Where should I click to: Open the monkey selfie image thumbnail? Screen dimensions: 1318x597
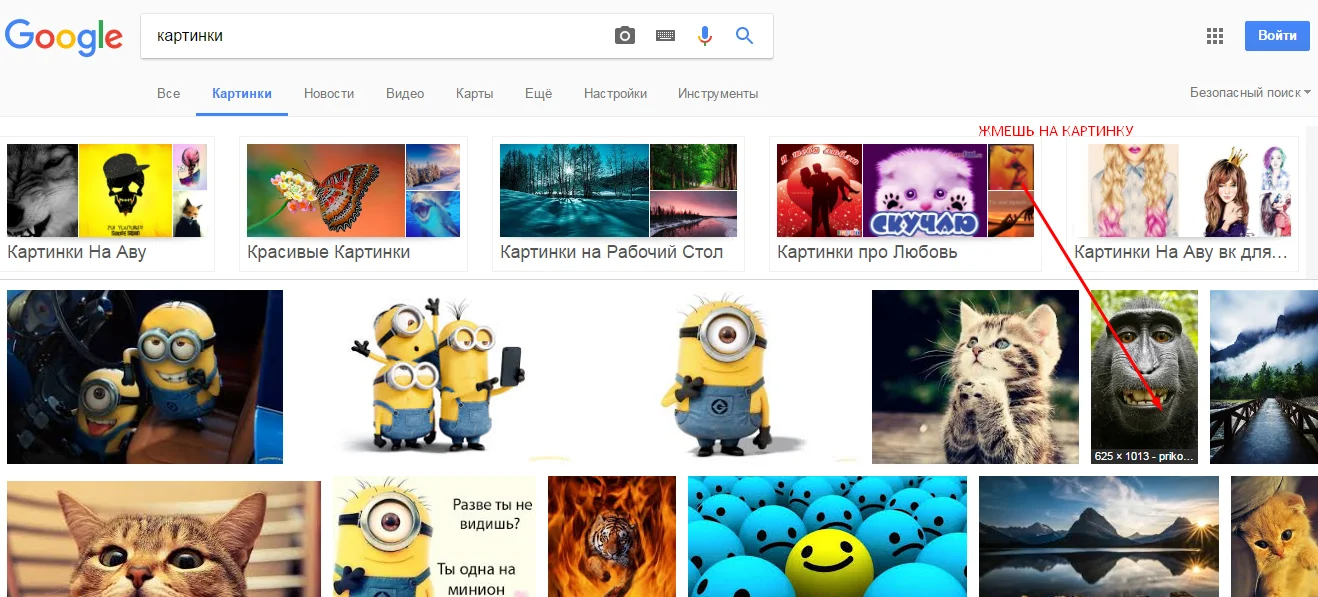click(1143, 377)
